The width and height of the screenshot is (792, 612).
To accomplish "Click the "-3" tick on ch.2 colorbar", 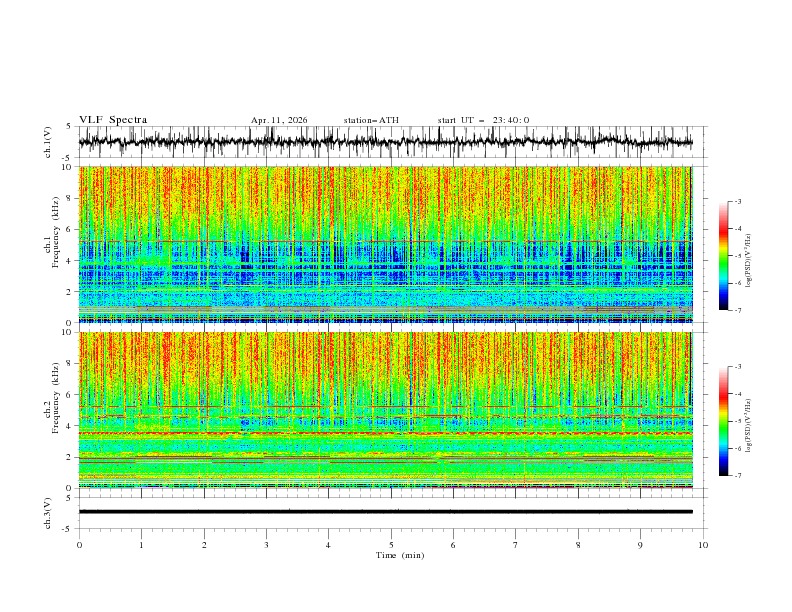I will click(738, 367).
